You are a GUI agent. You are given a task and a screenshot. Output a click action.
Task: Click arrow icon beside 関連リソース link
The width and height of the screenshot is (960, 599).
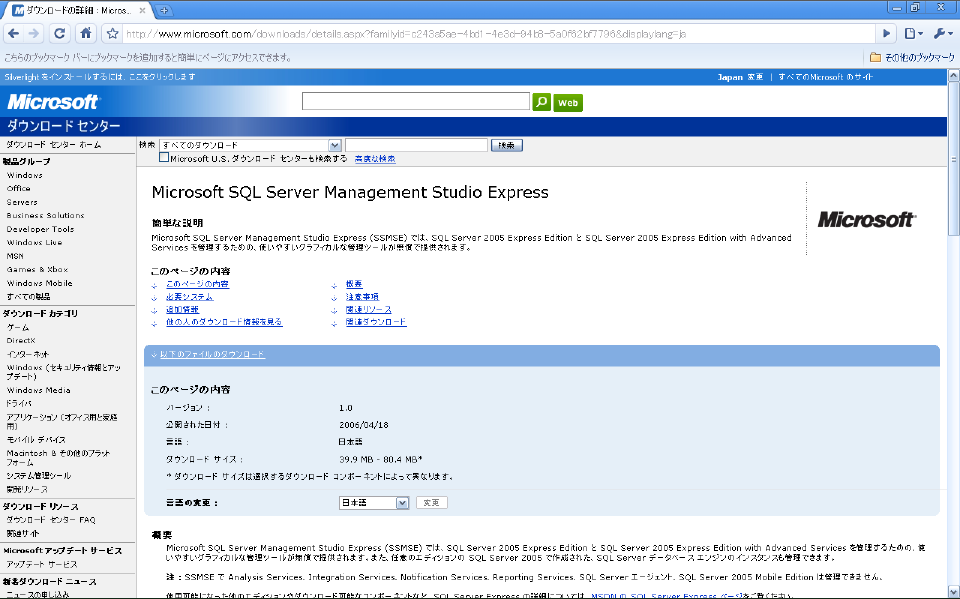(334, 311)
